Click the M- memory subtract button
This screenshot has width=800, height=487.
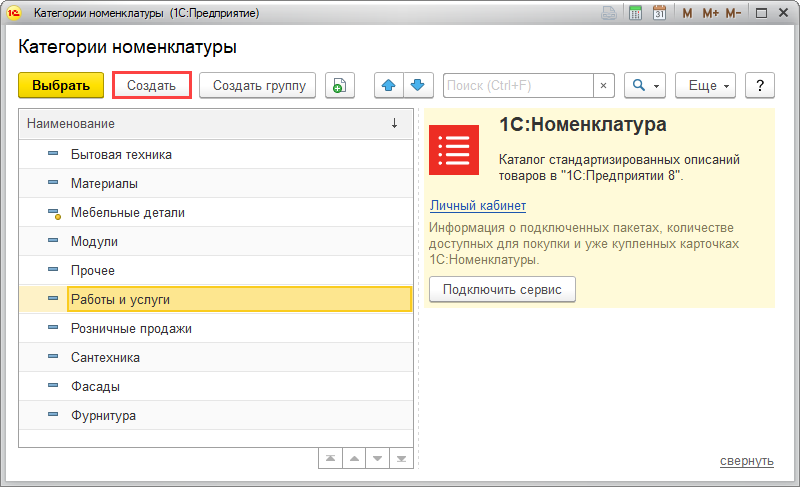[733, 13]
